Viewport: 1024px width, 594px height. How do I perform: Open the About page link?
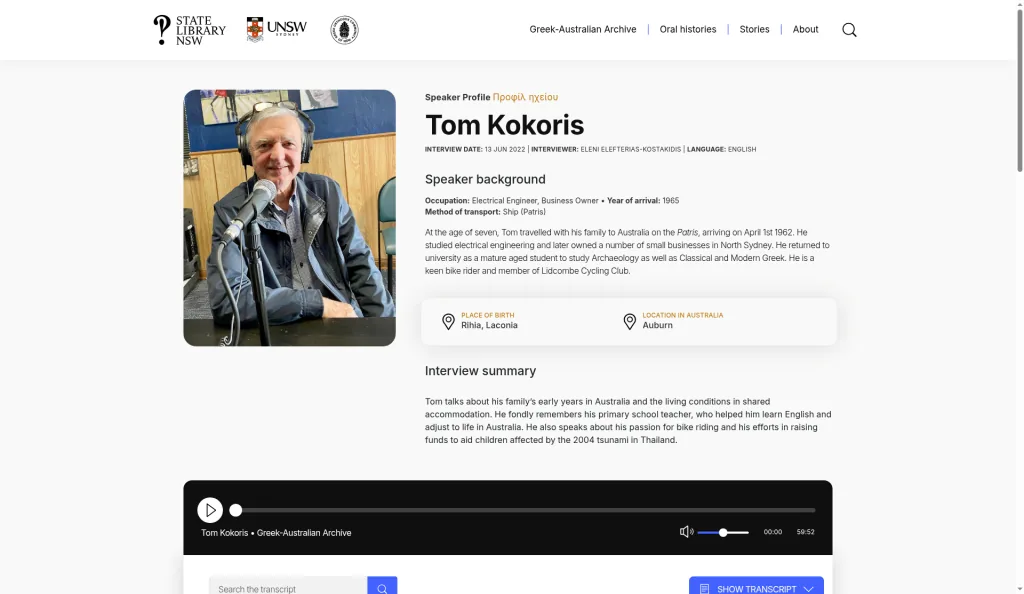[805, 29]
